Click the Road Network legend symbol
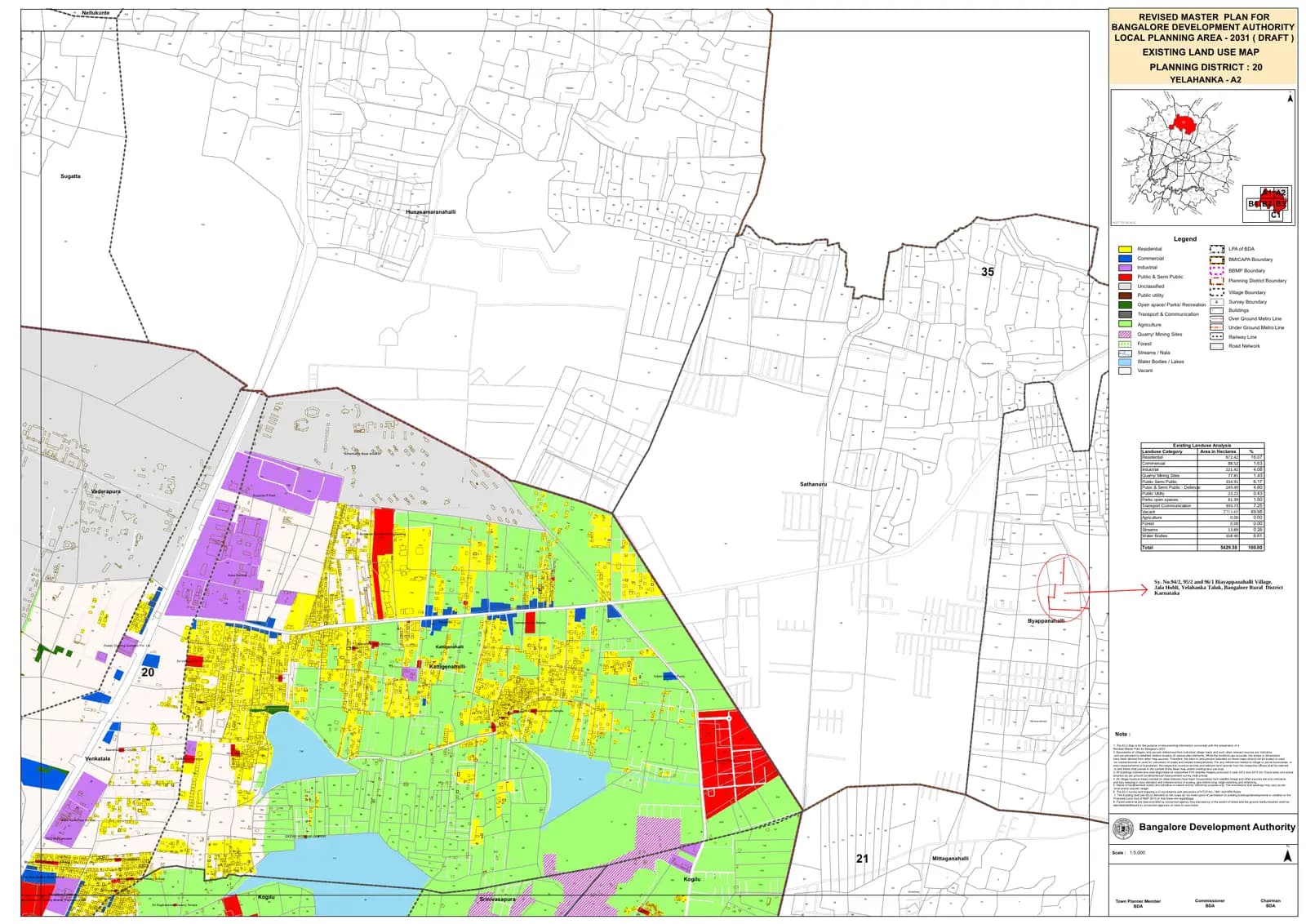The height and width of the screenshot is (924, 1306). click(x=1216, y=346)
